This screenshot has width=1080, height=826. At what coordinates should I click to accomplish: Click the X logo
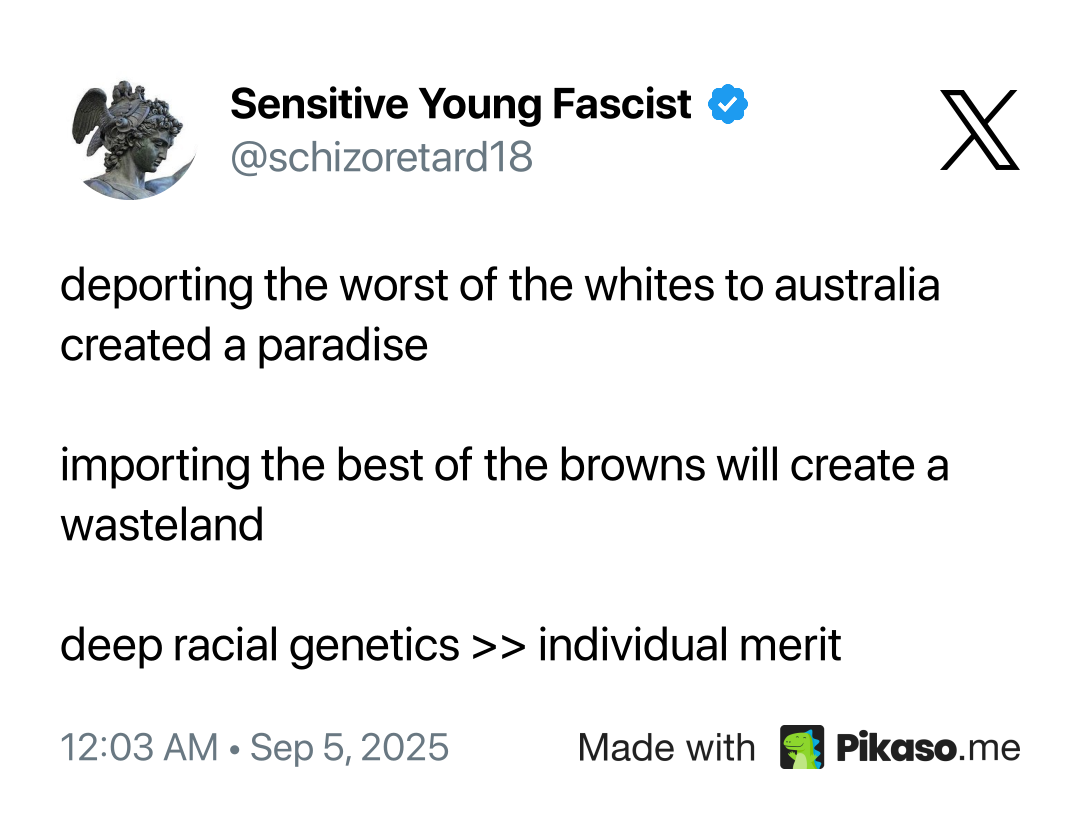point(979,130)
